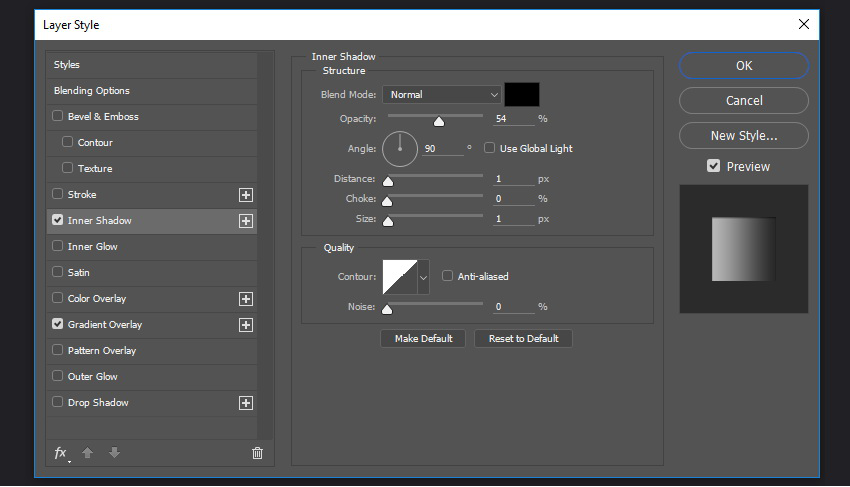This screenshot has height=487, width=850.
Task: Add another Stroke with its plus icon
Action: click(246, 195)
